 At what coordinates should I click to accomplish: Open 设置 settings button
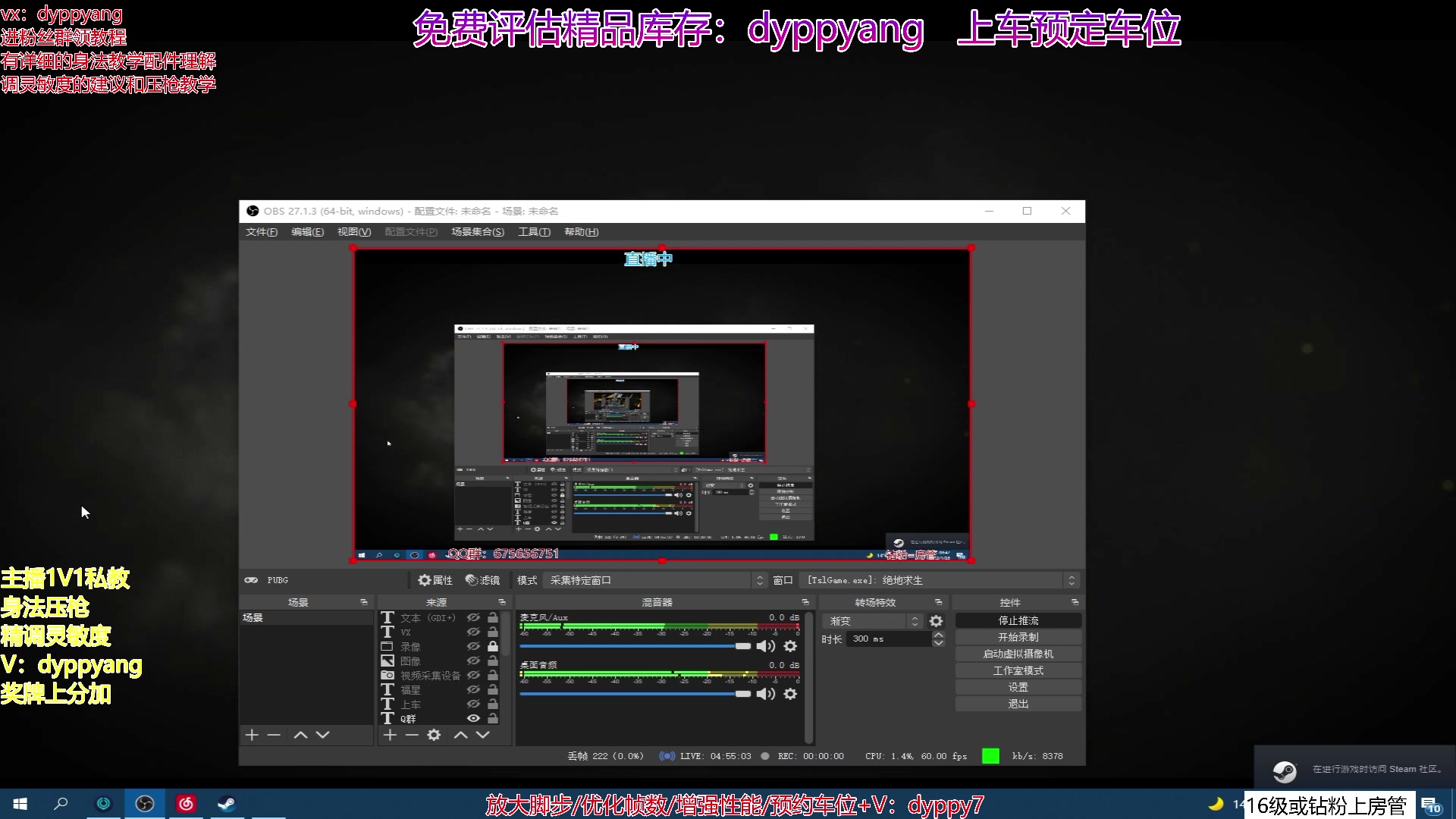(x=1018, y=687)
